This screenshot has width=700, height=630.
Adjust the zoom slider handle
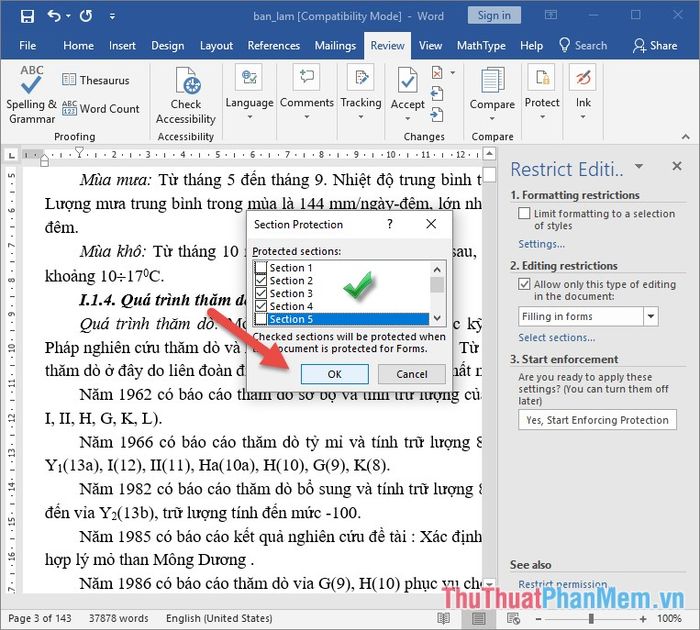point(591,618)
